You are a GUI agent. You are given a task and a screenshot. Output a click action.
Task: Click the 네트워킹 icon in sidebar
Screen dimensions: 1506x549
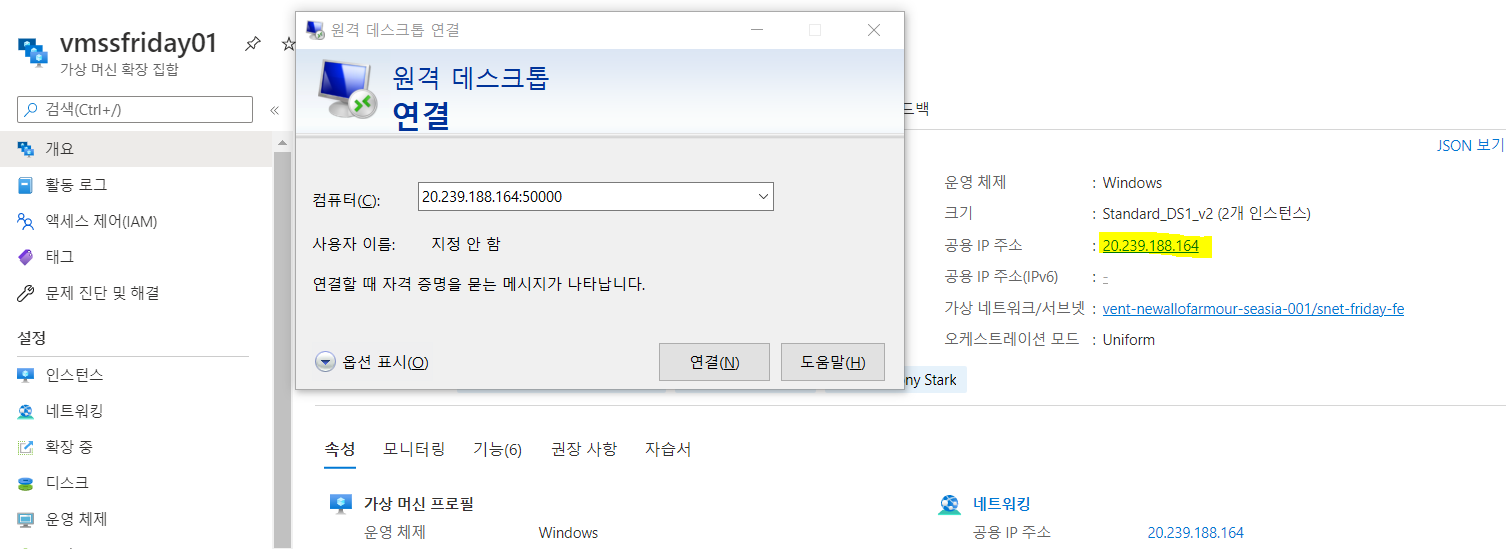click(x=27, y=411)
